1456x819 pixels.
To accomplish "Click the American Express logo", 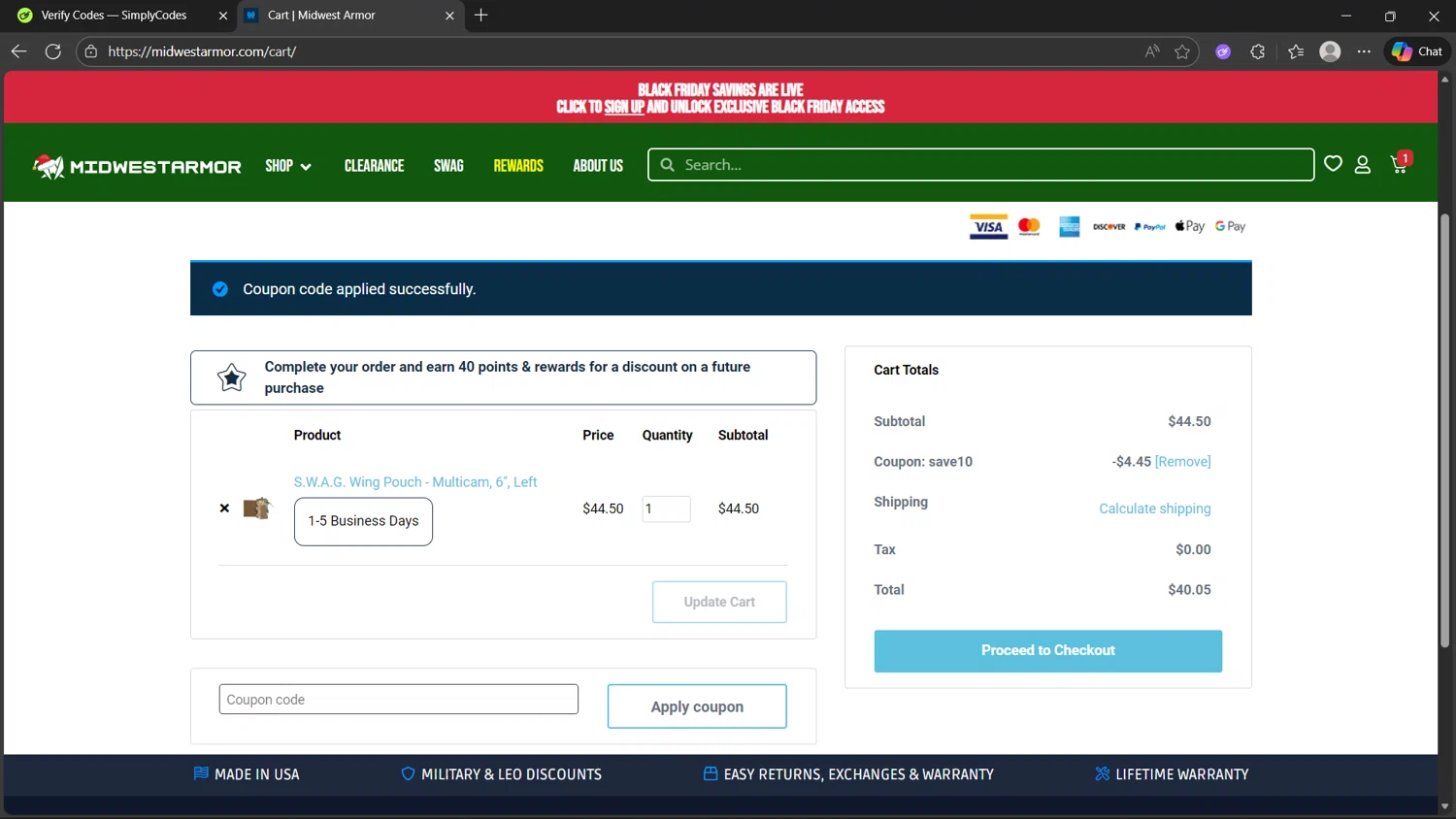I will tap(1070, 227).
